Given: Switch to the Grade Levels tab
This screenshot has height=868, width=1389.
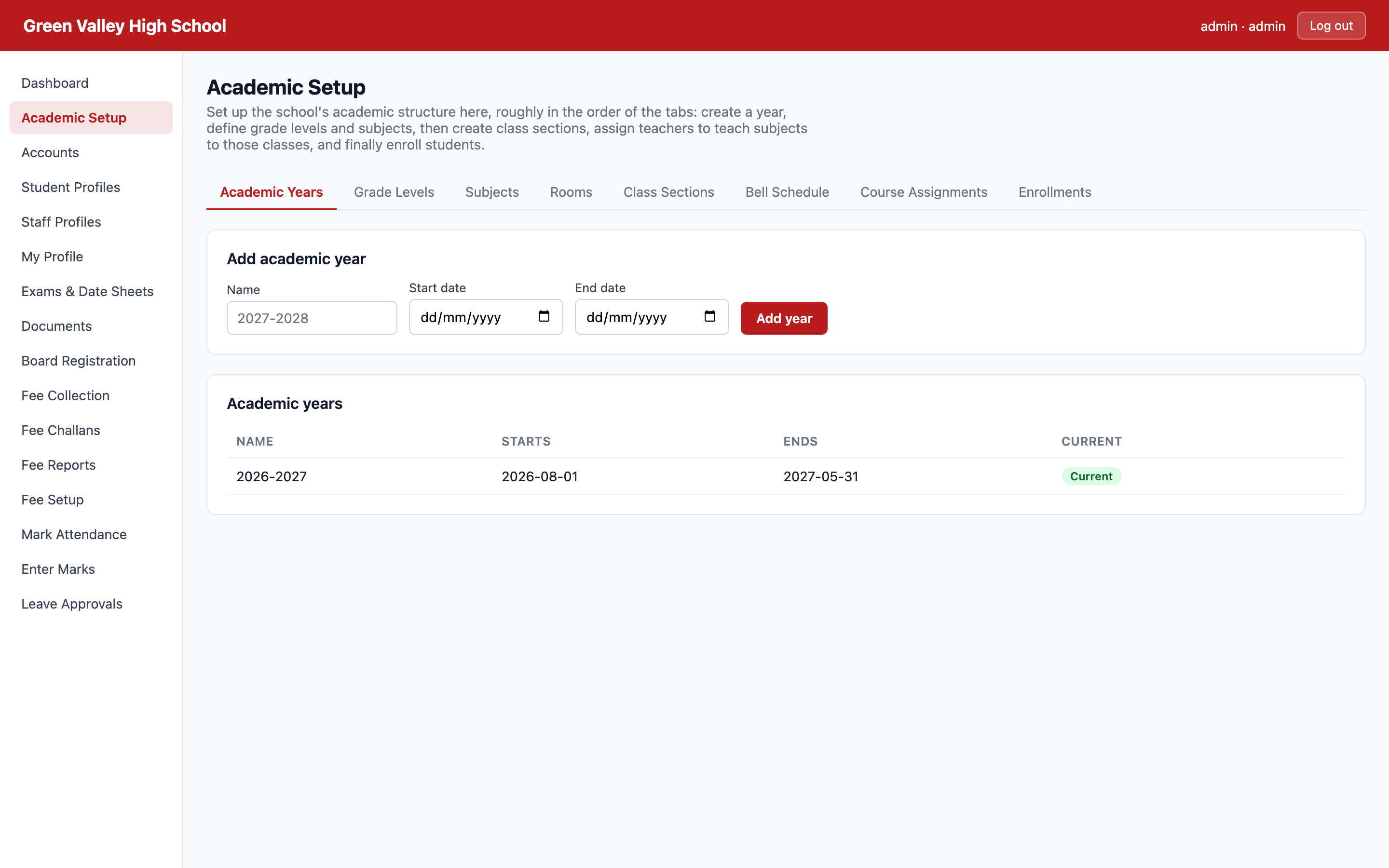Looking at the screenshot, I should click(394, 192).
